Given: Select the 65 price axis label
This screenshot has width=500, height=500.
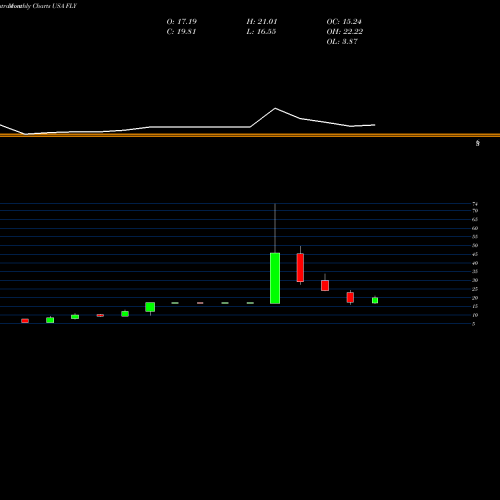Looking at the screenshot, I should [475, 219].
